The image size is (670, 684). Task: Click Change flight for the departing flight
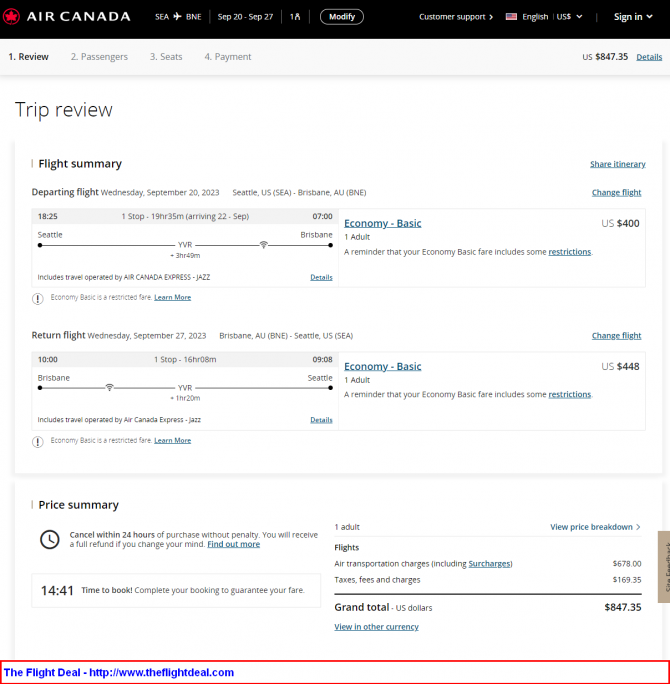tap(616, 193)
